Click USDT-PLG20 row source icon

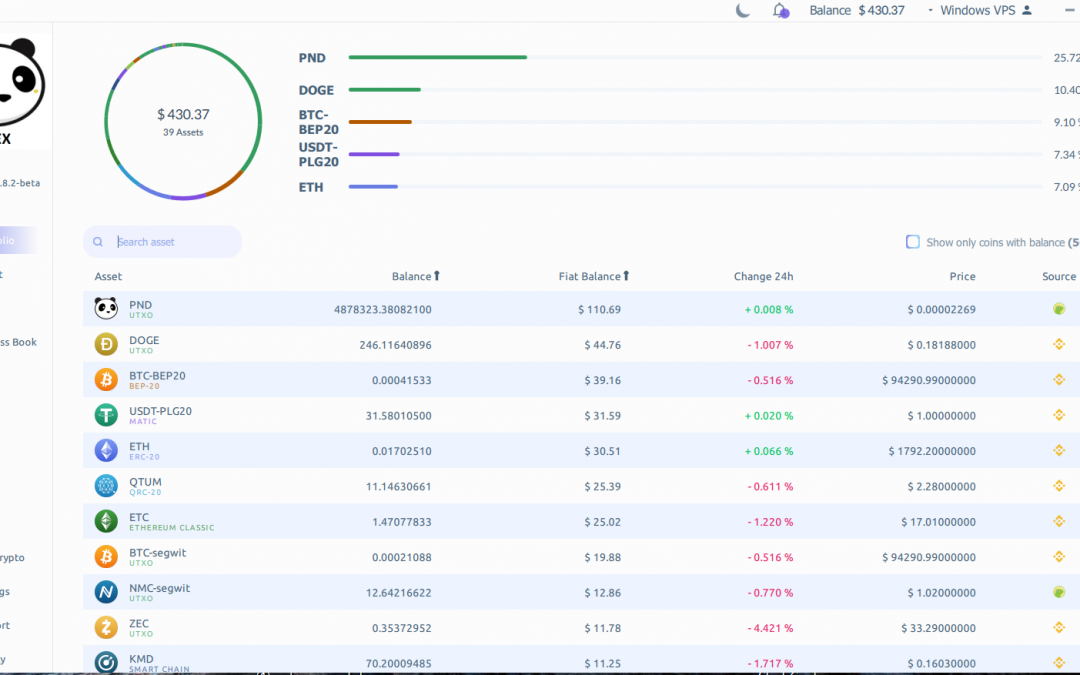point(1059,415)
